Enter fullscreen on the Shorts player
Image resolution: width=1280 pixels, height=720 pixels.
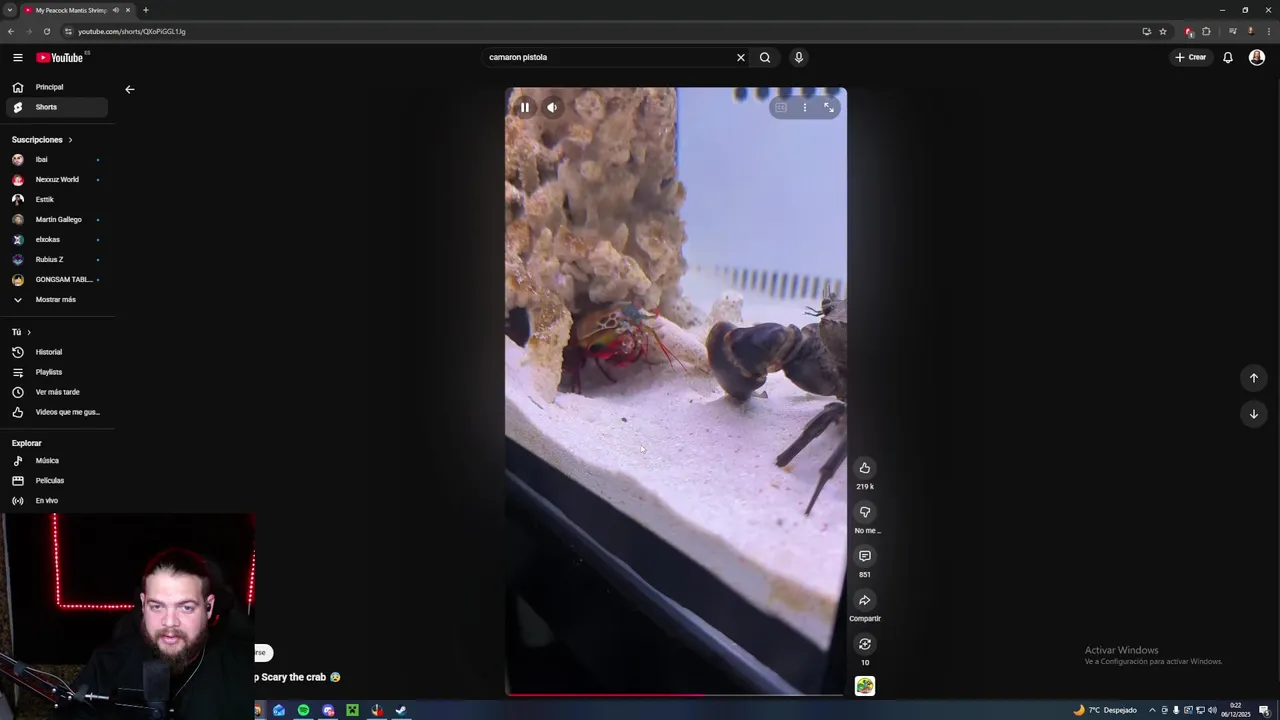pyautogui.click(x=829, y=107)
